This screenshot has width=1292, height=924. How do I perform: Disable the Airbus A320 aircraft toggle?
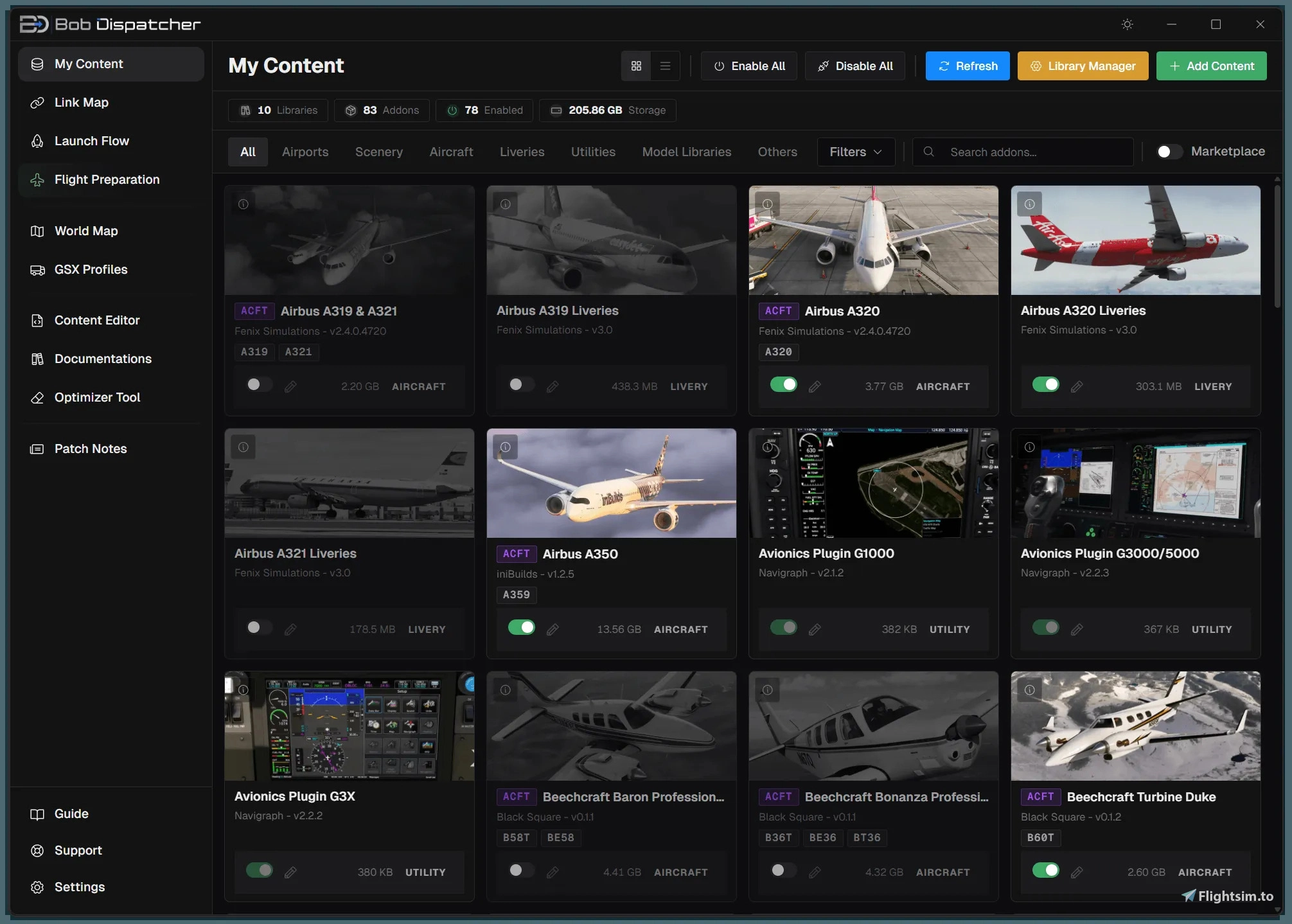pos(783,384)
